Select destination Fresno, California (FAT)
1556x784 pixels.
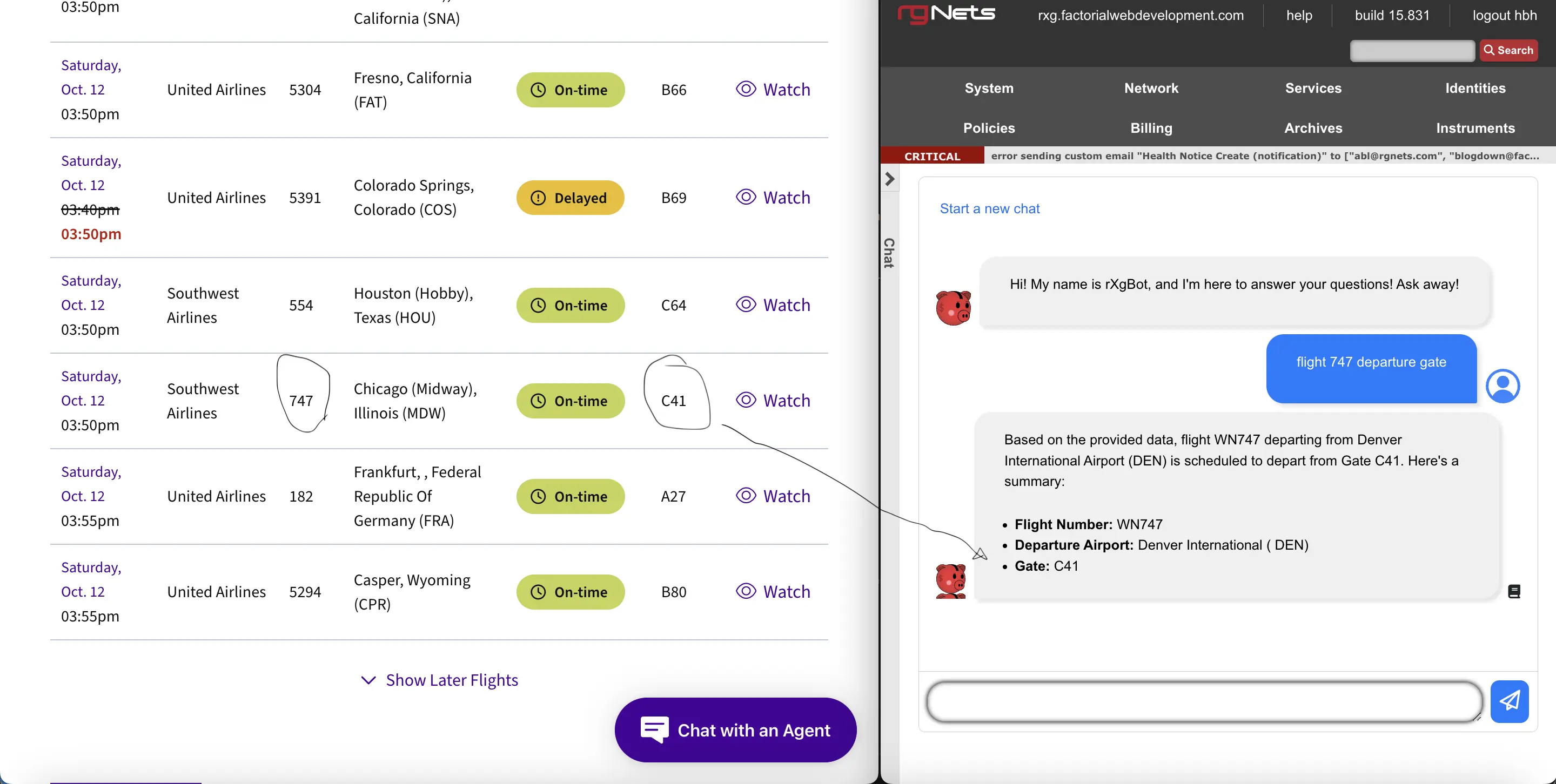413,90
